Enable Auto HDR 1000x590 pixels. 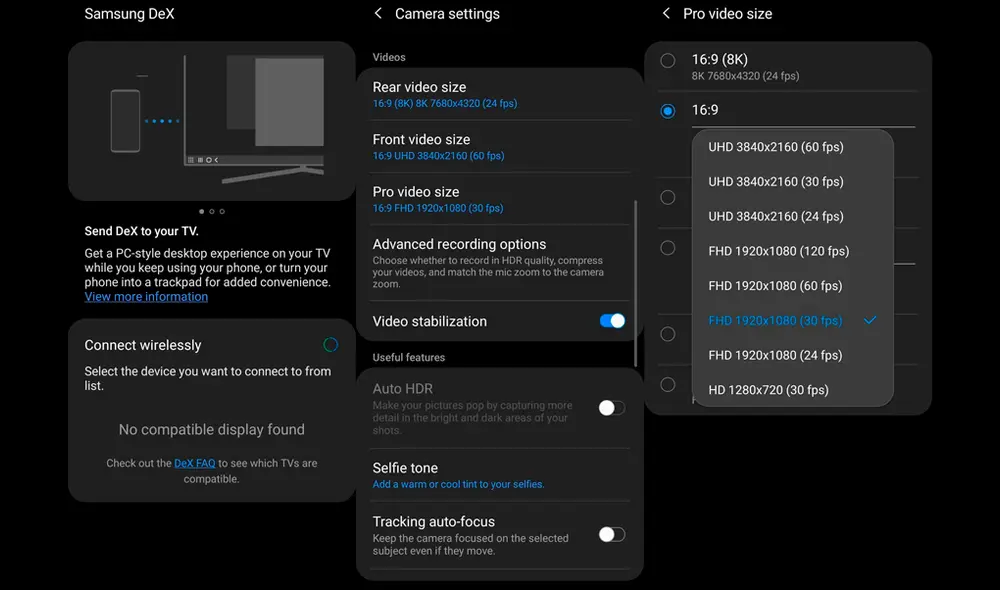[611, 407]
